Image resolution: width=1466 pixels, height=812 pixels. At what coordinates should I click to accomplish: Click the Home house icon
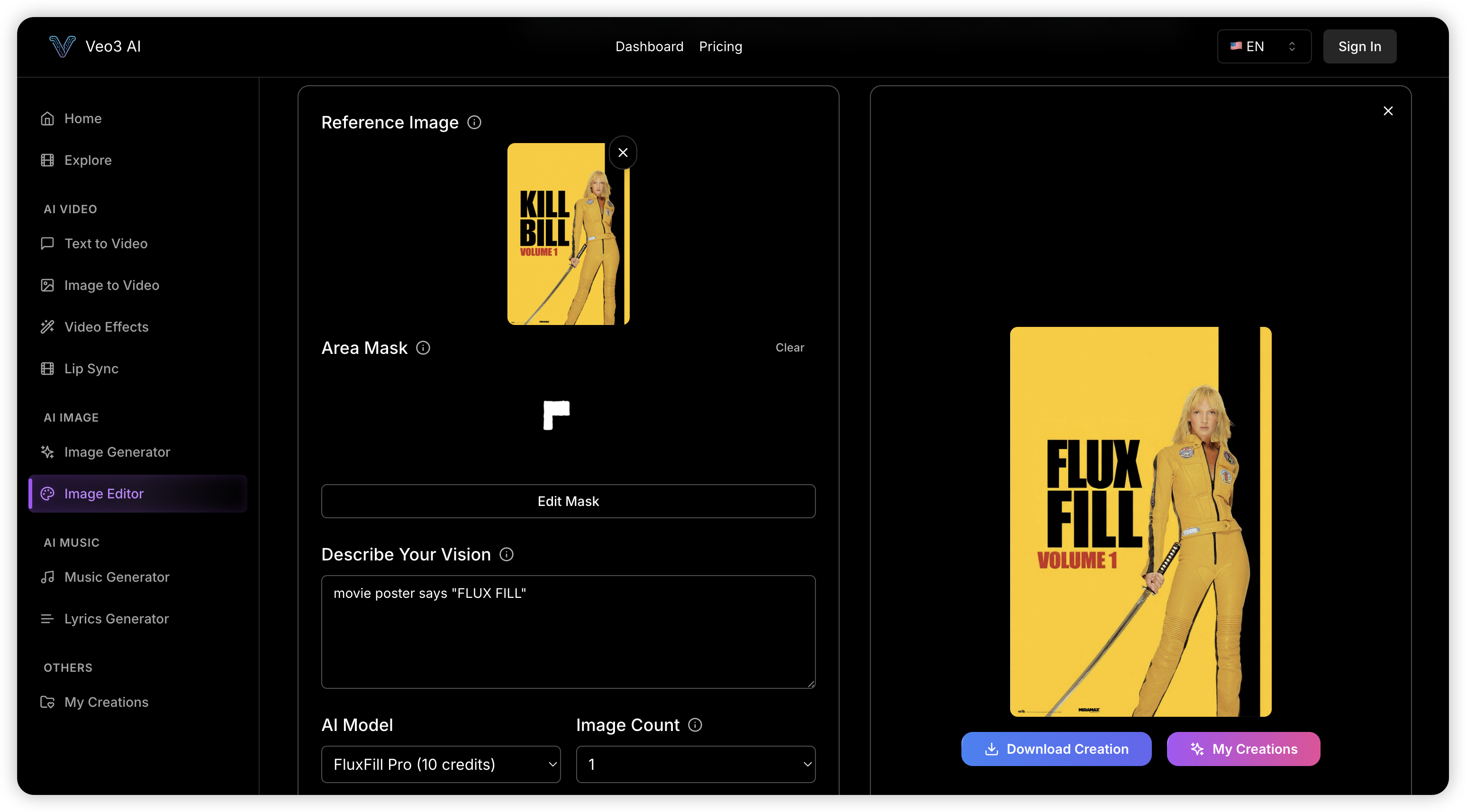(x=47, y=118)
